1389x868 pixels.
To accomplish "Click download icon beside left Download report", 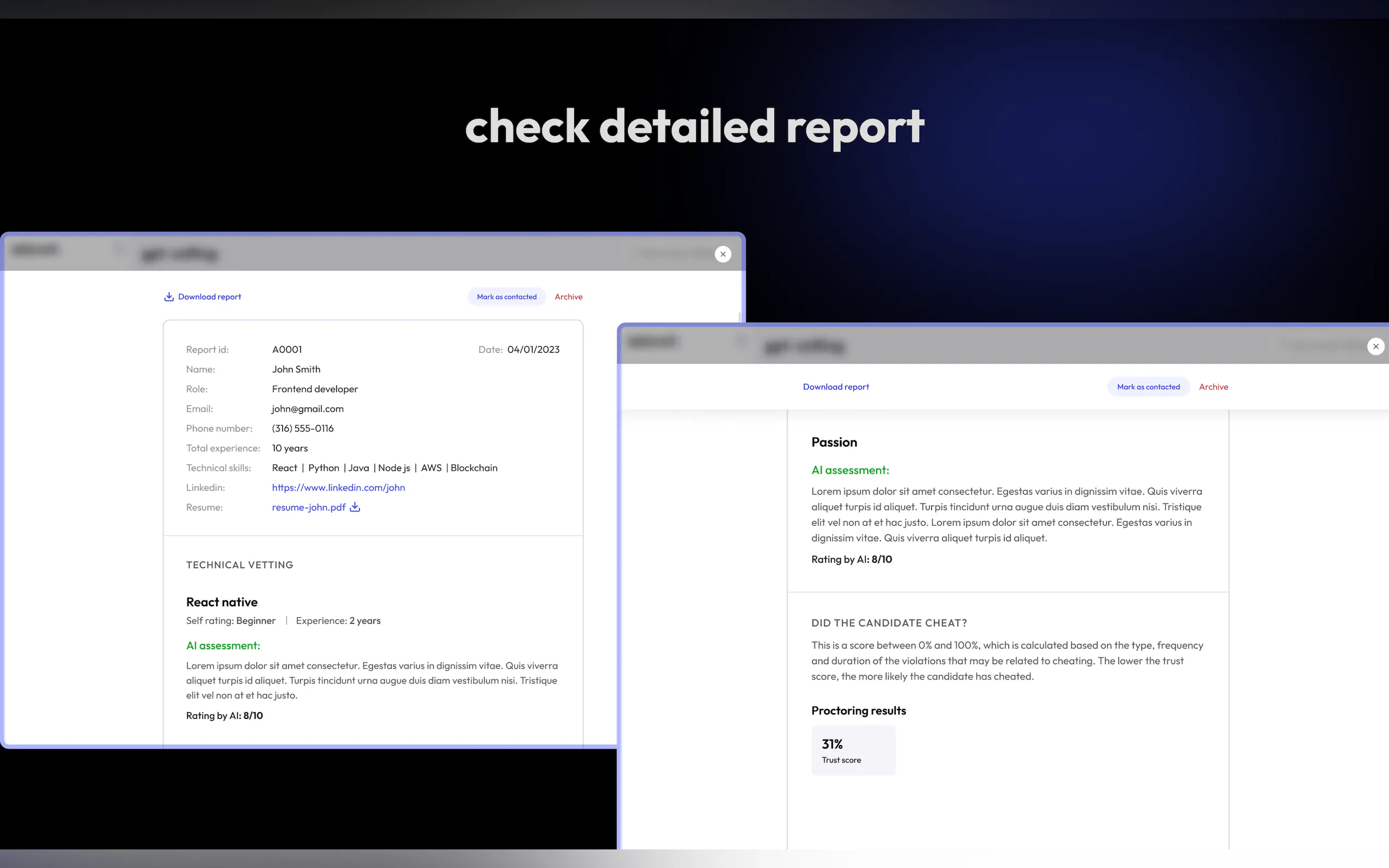I will (169, 297).
